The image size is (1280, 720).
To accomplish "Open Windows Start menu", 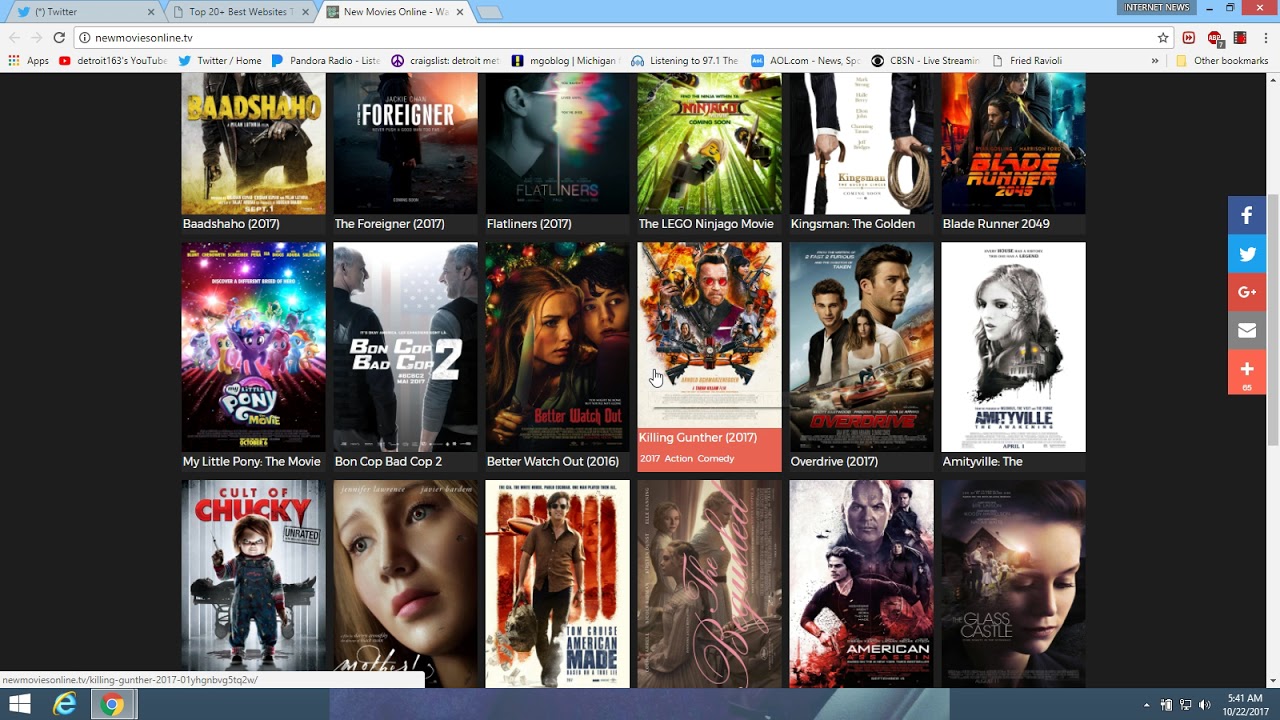I will pos(19,704).
